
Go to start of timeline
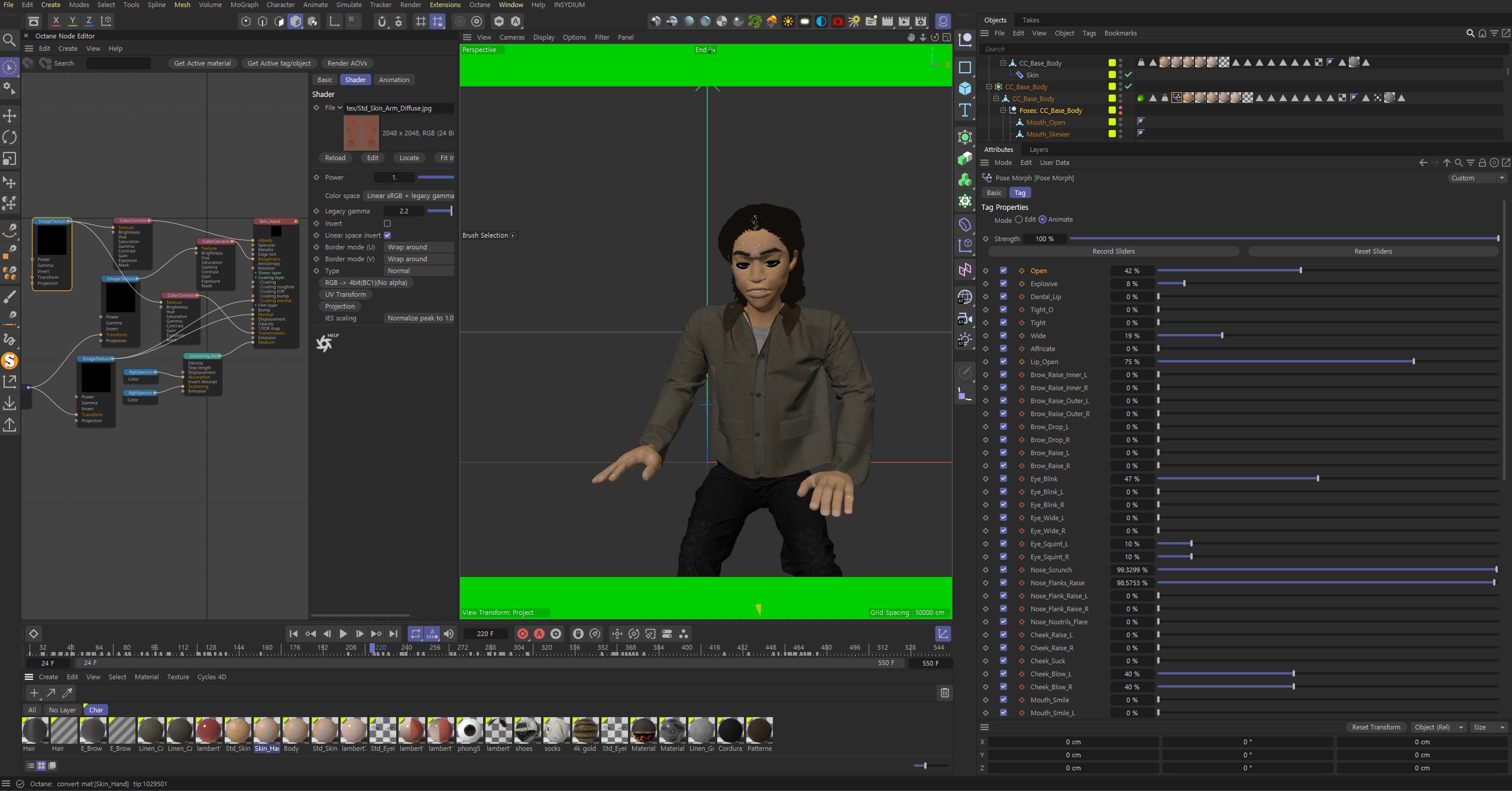293,634
